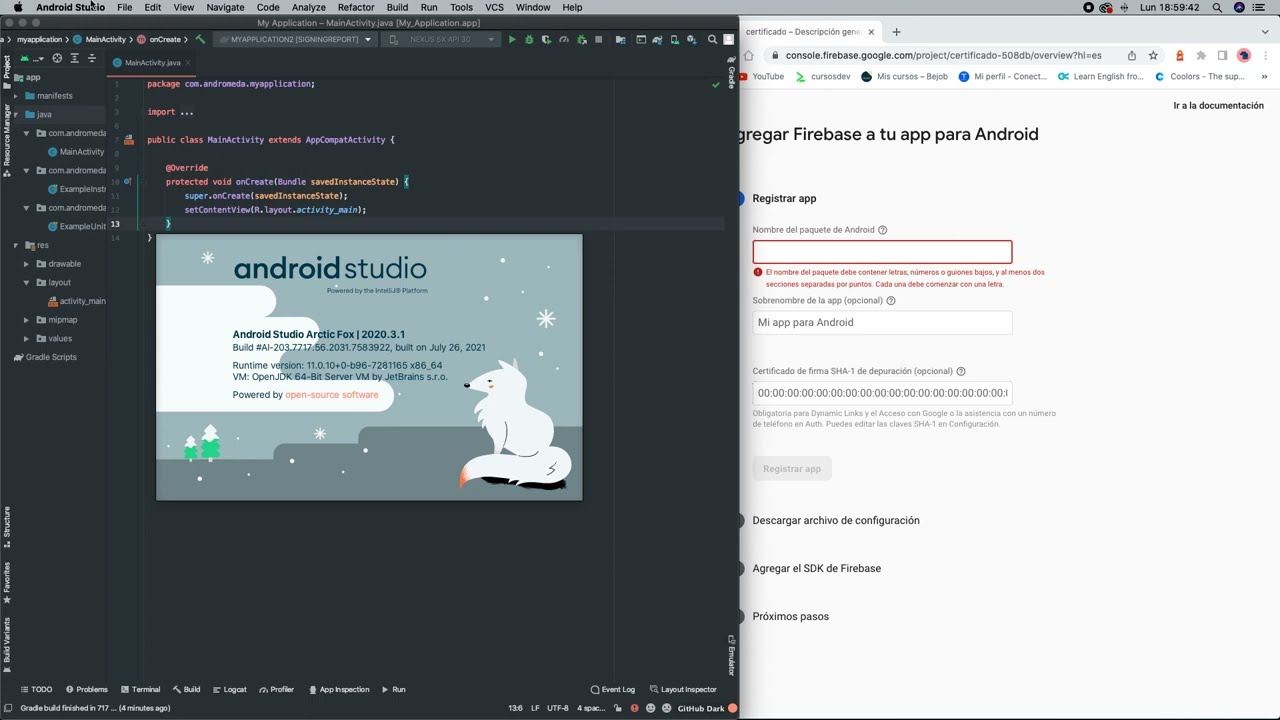Viewport: 1280px width, 720px height.
Task: Collapse the res folder
Action: click(15, 245)
